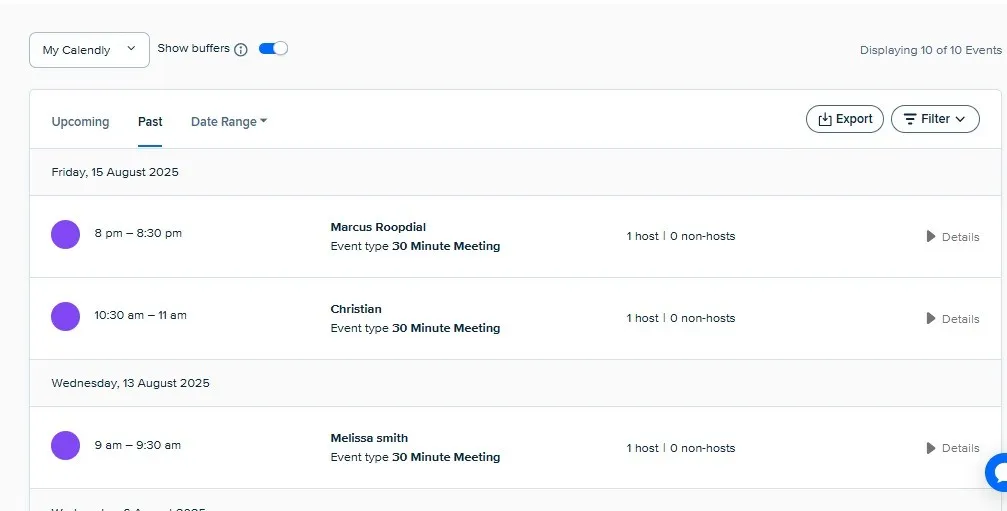Expand Details for Marcus Roopdial meeting
1007x511 pixels.
tap(952, 237)
